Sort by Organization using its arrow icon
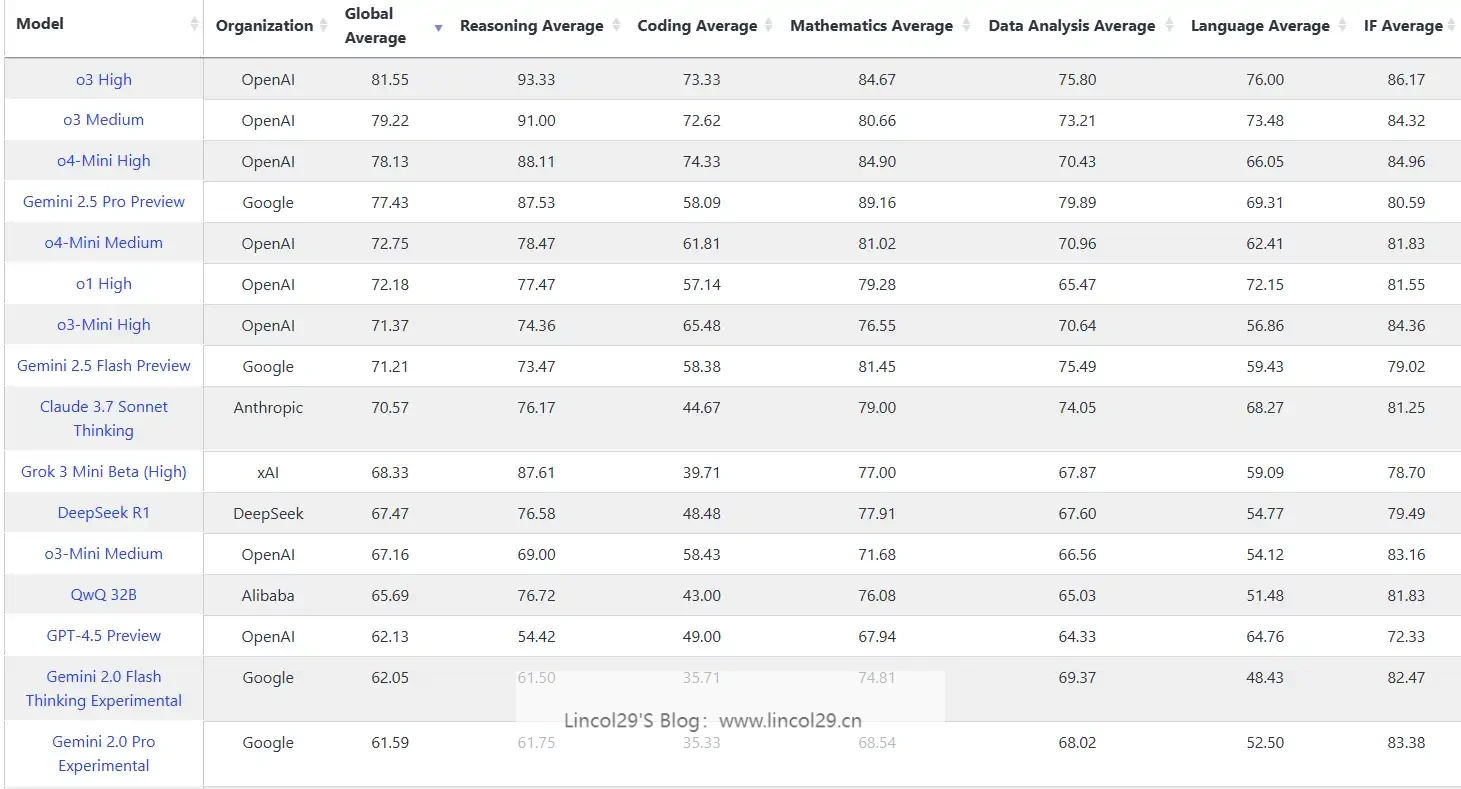This screenshot has width=1461, height=789. coord(324,26)
